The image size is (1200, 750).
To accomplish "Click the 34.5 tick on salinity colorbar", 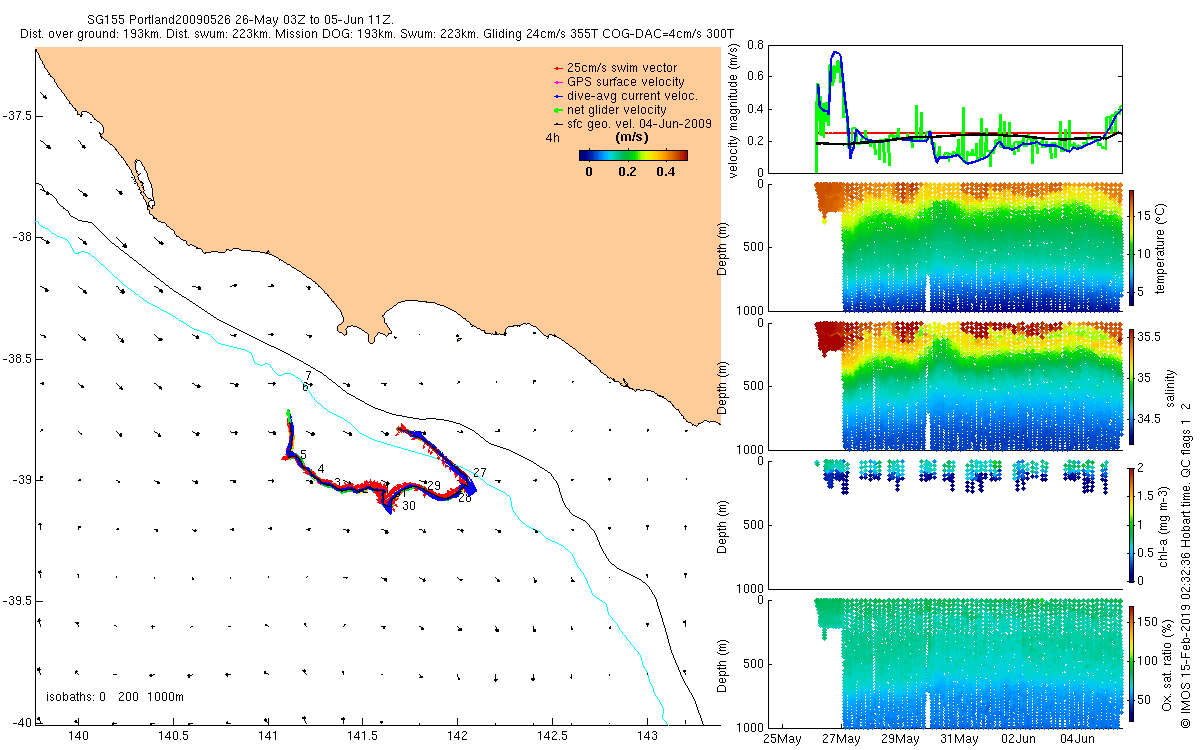I will click(1150, 418).
